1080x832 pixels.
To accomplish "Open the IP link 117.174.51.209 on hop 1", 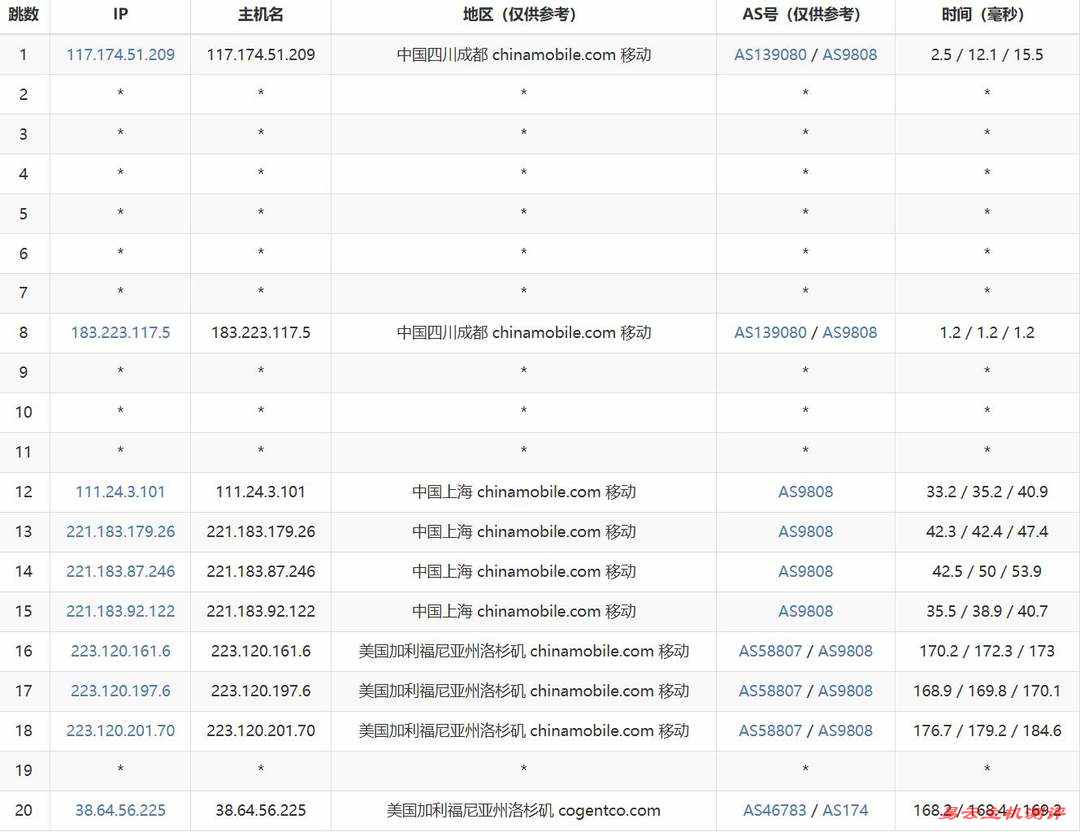I will (120, 54).
